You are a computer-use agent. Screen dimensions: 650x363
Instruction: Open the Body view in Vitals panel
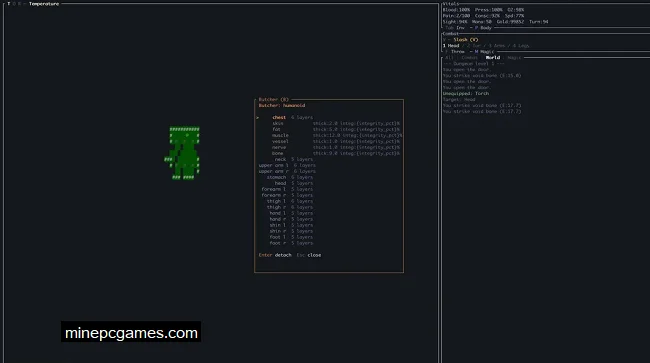click(x=483, y=28)
